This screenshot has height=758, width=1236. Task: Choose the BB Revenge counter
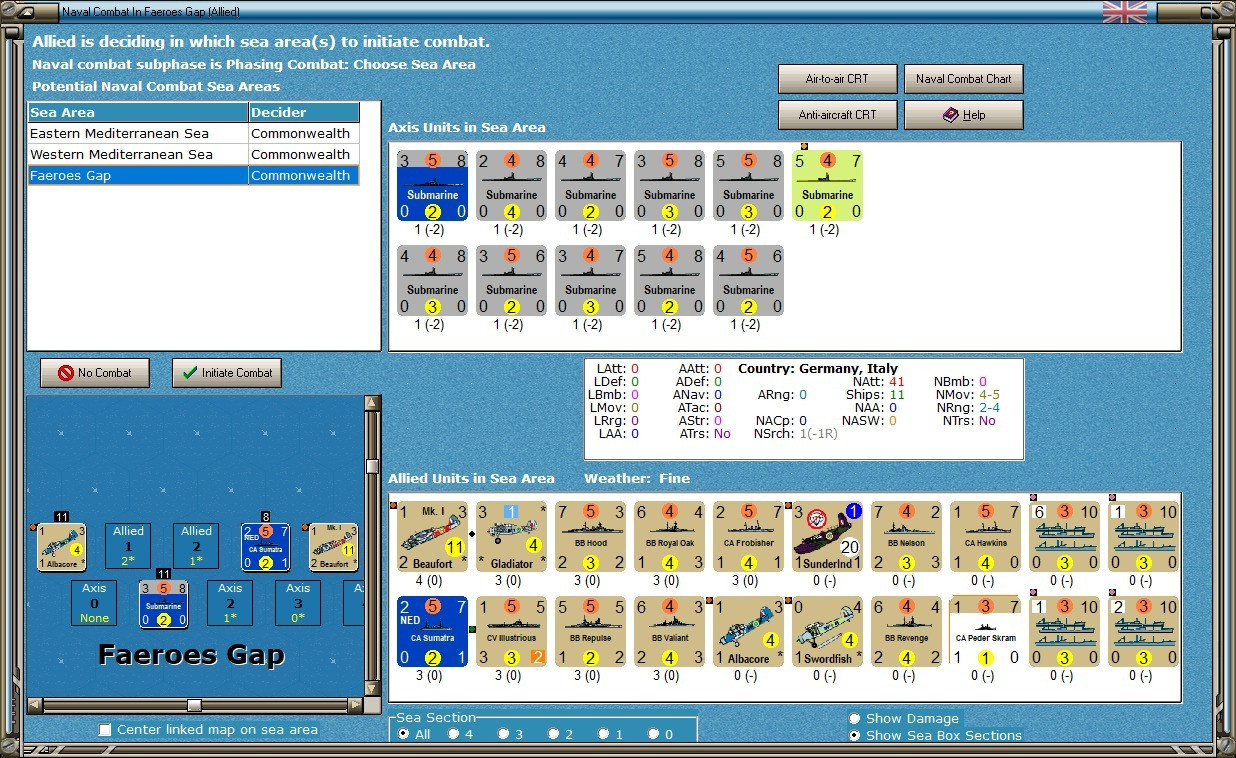click(x=906, y=631)
